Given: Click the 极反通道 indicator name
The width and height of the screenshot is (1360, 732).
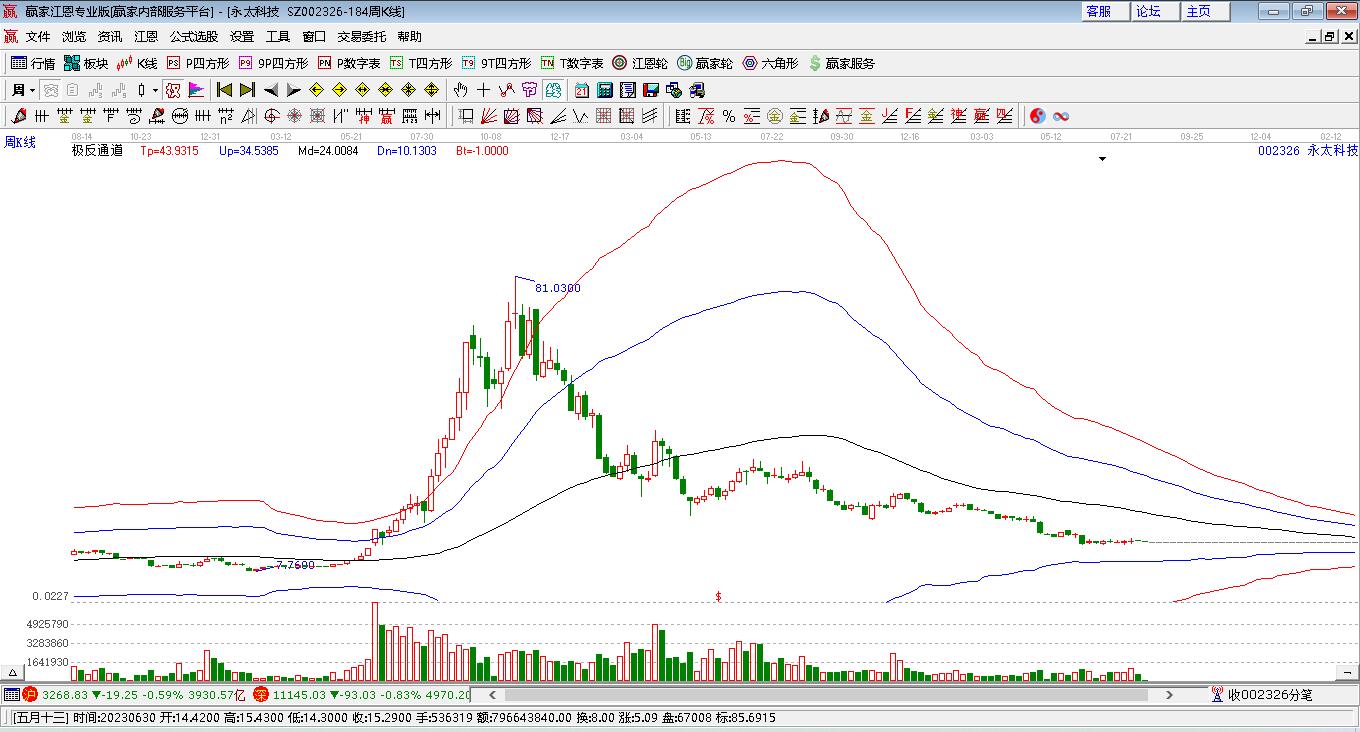Looking at the screenshot, I should [97, 151].
